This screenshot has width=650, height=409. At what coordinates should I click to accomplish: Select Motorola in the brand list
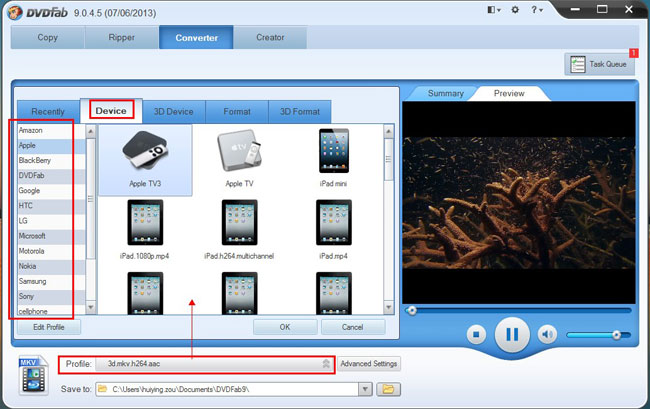pos(51,251)
